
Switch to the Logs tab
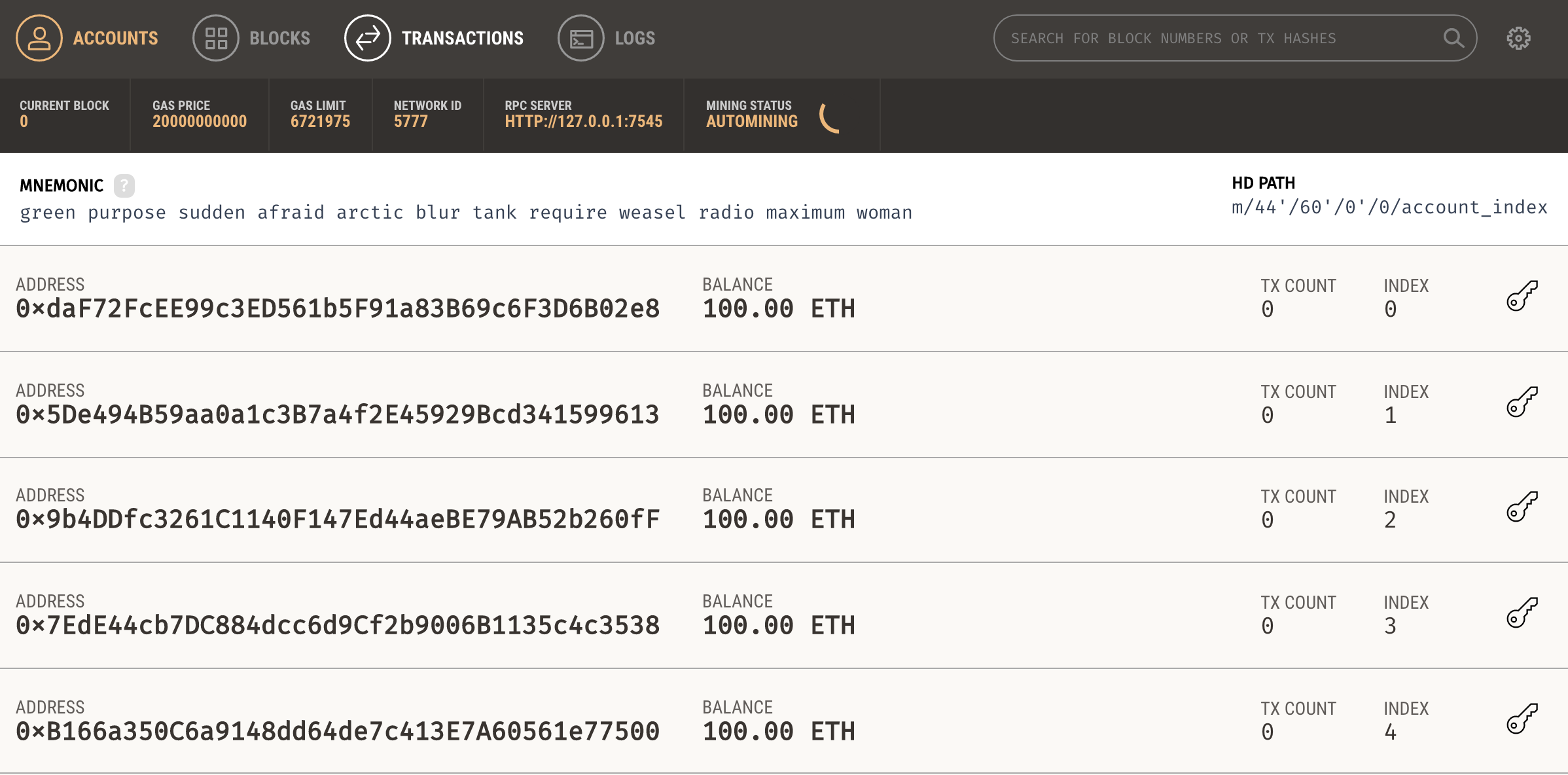635,37
